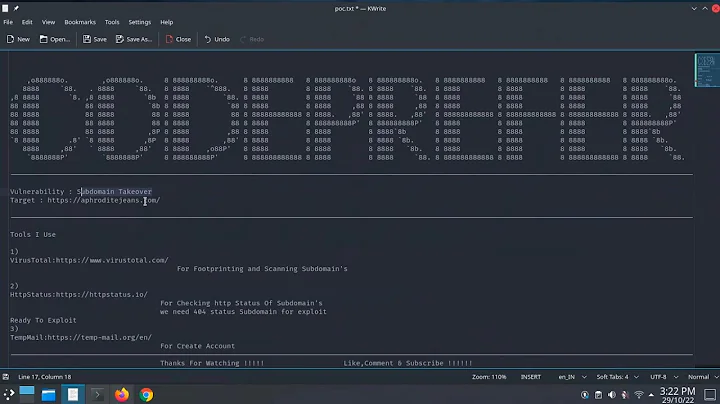The image size is (720, 404).
Task: Click the 'Vulnerability :' label text
Action: (41, 191)
